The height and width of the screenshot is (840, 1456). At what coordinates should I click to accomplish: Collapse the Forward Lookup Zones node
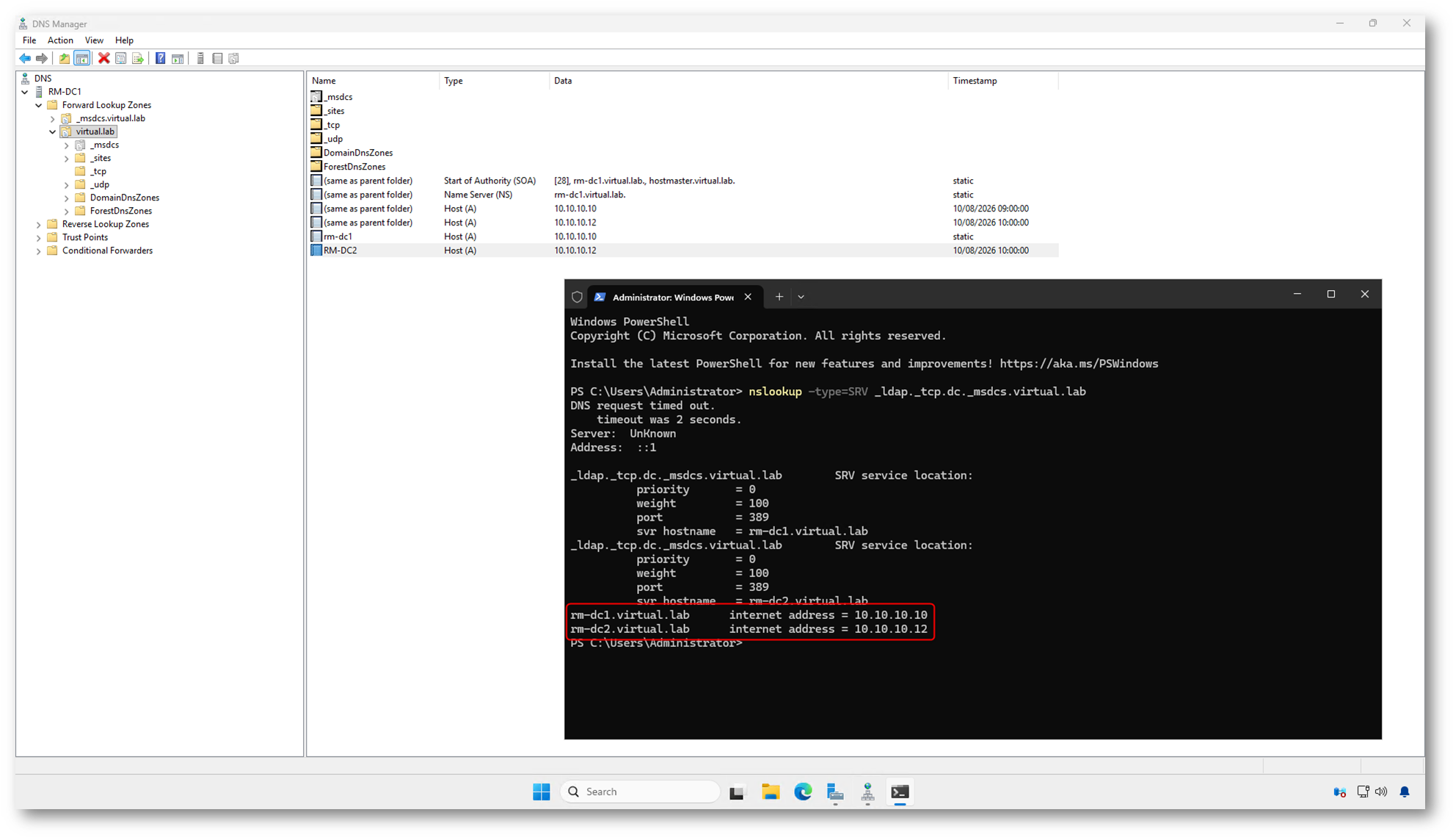(x=39, y=105)
